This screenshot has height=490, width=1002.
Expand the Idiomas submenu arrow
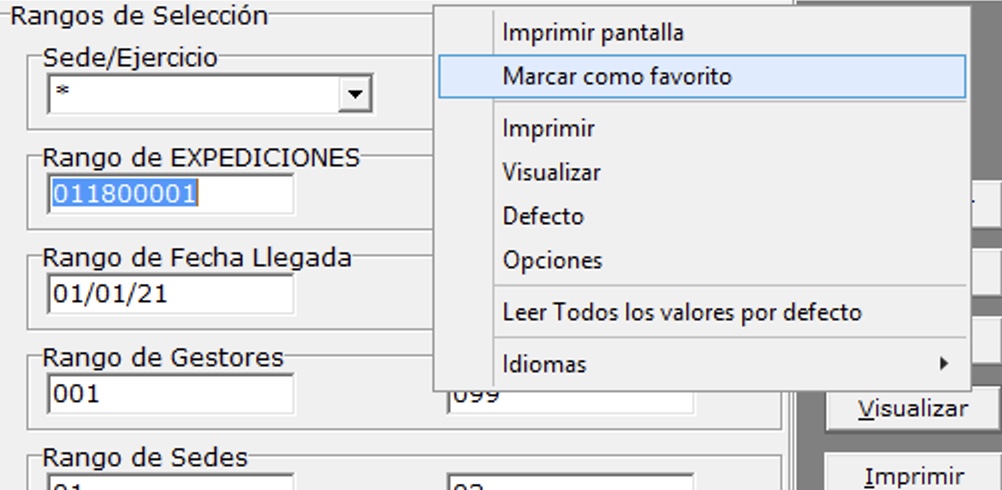click(943, 364)
